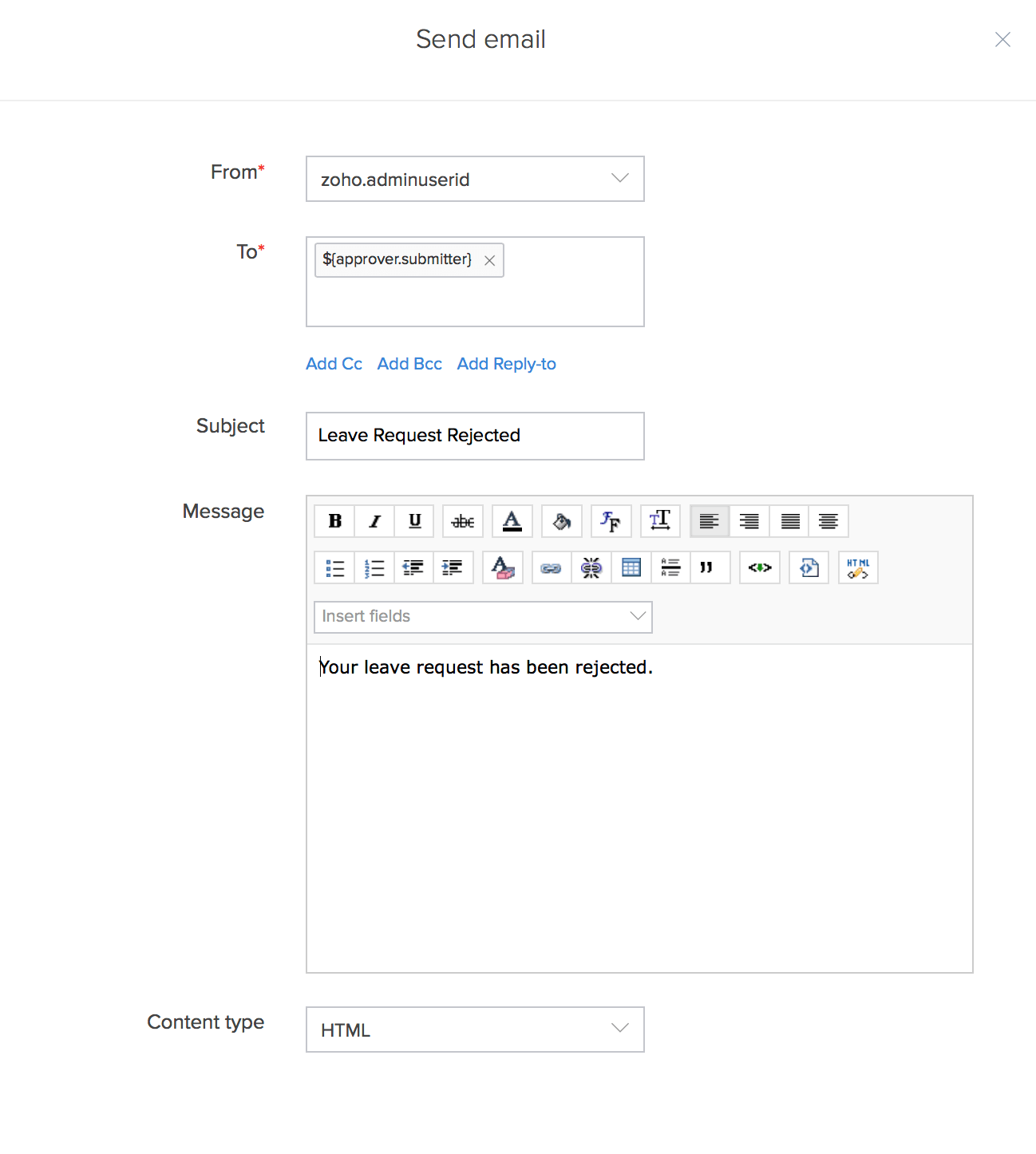Insert a table into the message
1036x1154 pixels.
pyautogui.click(x=631, y=567)
